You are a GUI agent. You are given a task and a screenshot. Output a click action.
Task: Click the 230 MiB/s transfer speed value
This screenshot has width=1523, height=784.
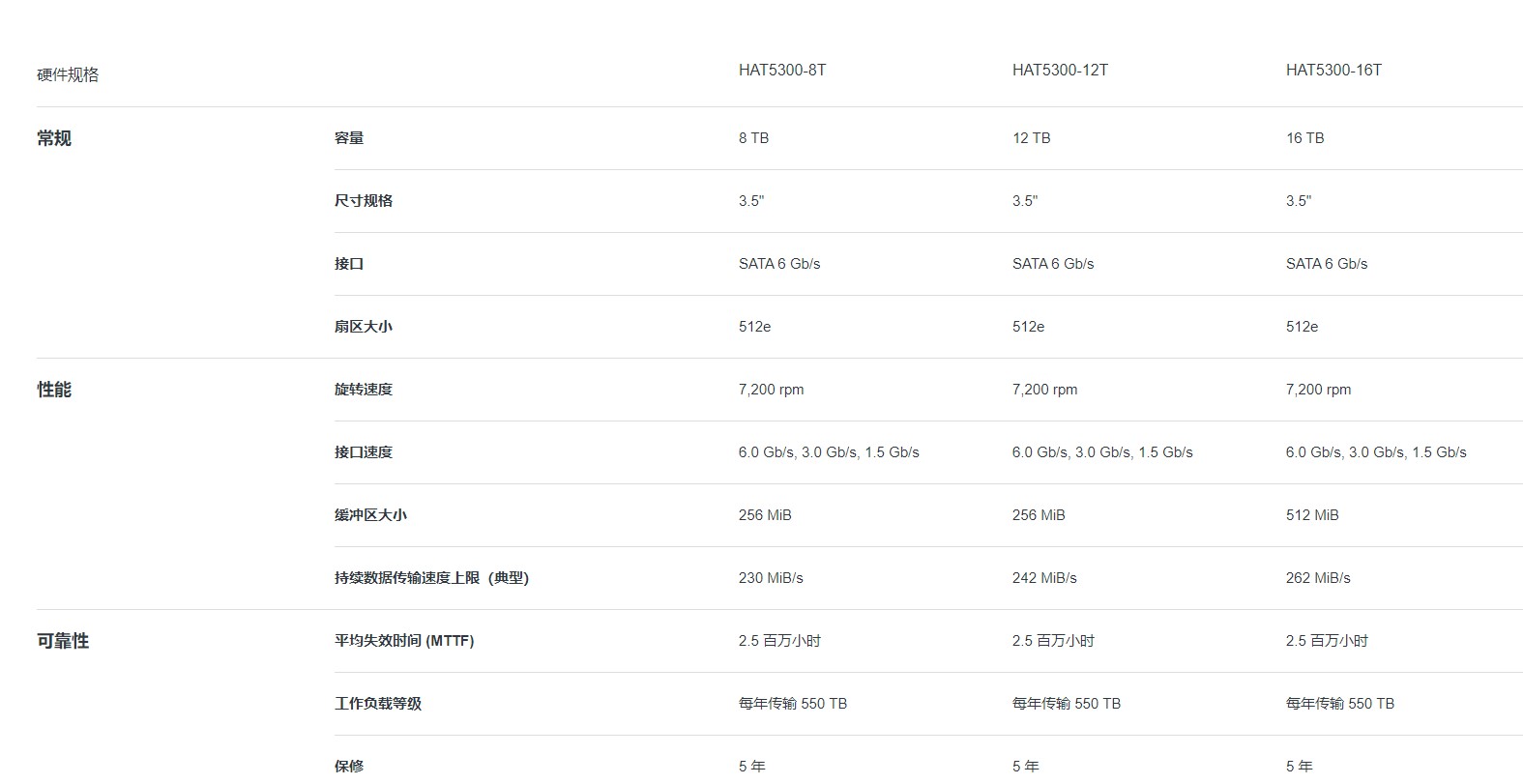click(x=771, y=578)
